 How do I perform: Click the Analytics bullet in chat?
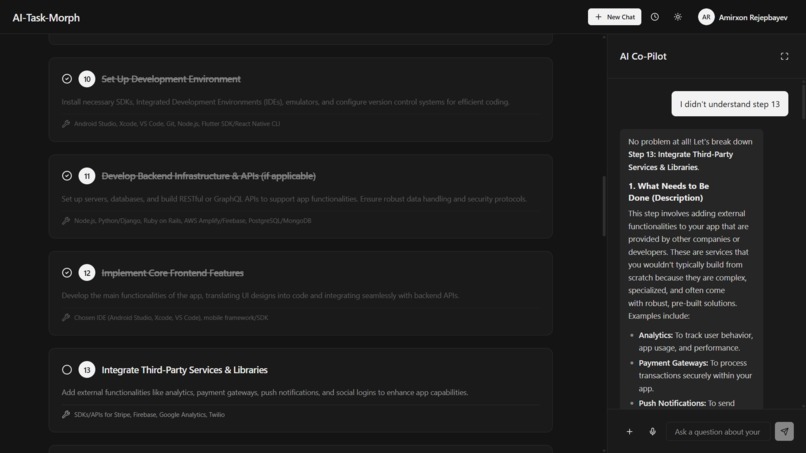[x=695, y=341]
